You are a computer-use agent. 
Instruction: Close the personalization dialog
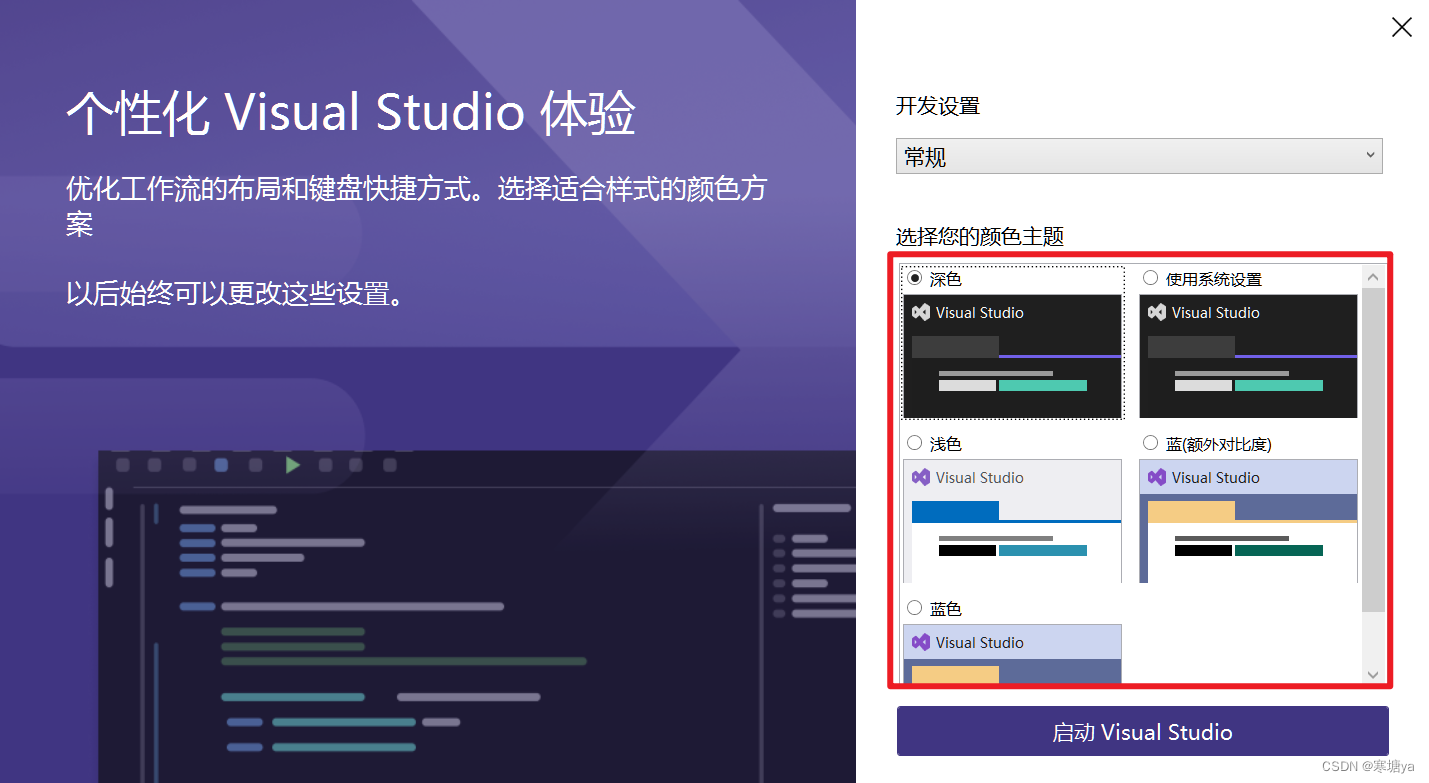1402,27
